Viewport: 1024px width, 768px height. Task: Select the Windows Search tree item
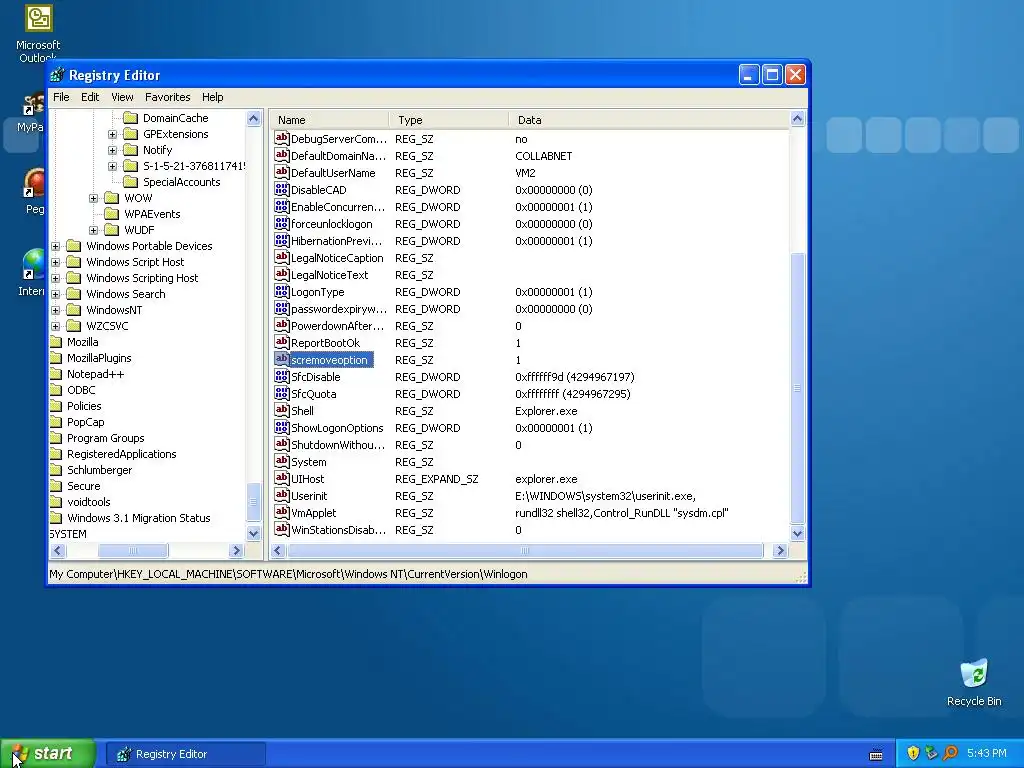[x=125, y=294]
